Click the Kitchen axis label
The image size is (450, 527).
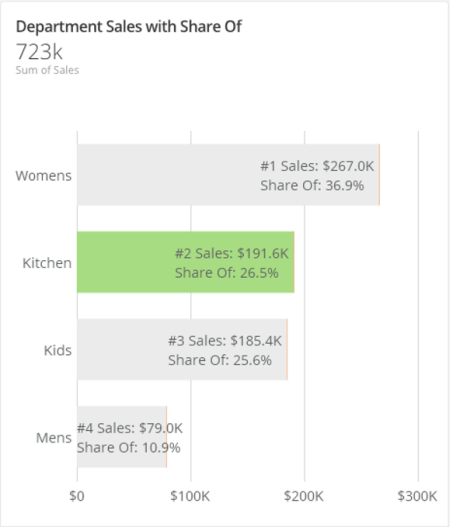47,263
